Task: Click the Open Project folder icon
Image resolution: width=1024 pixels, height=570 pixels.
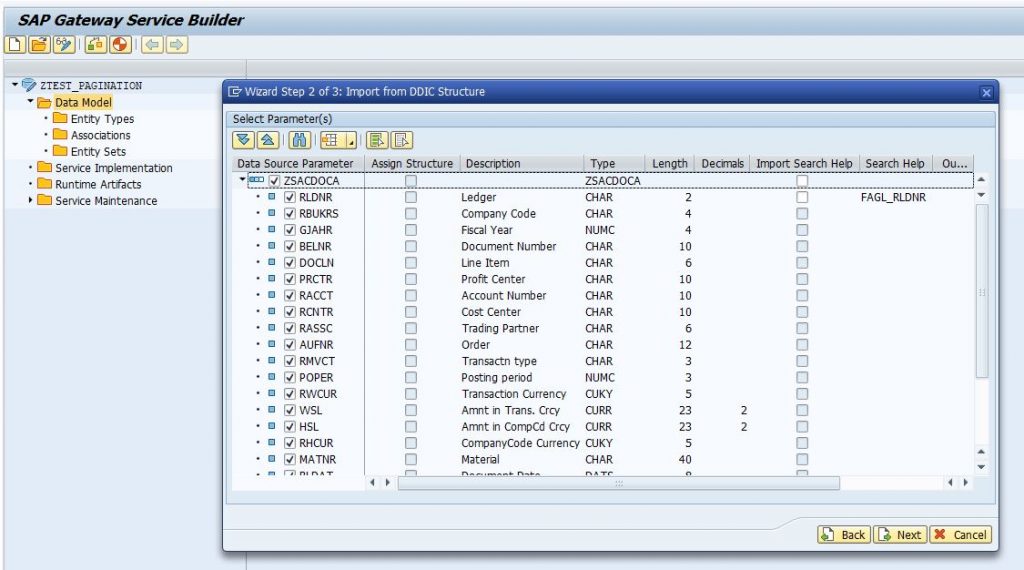Action: pyautogui.click(x=39, y=44)
